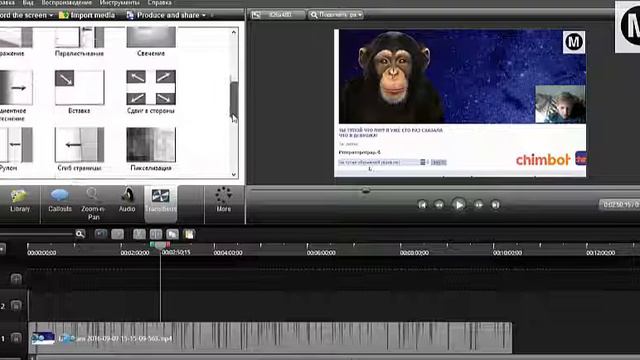Click the Split icon in timeline toolbar
This screenshot has width=640, height=360.
[156, 234]
